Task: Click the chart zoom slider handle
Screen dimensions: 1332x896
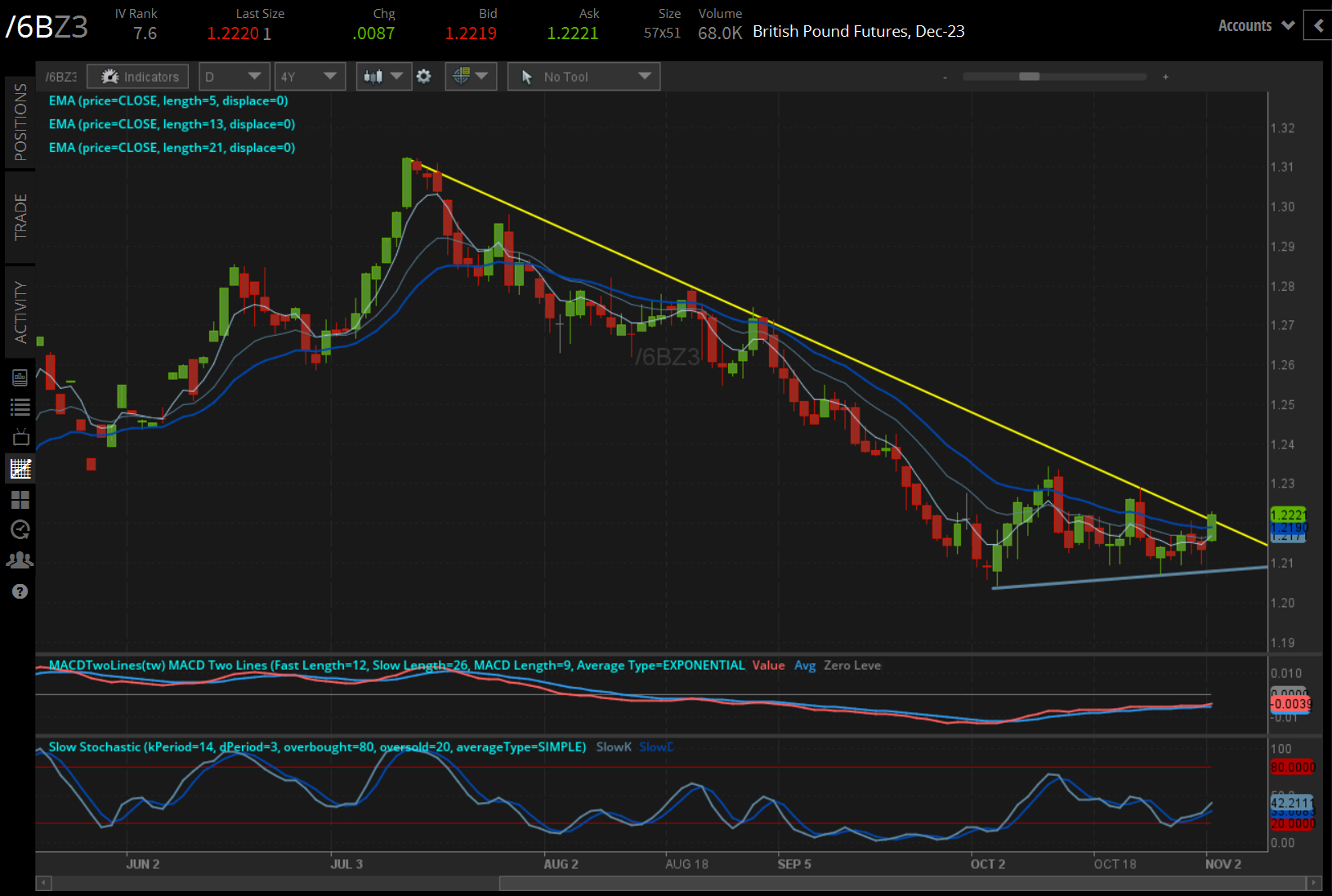Action: click(1029, 77)
